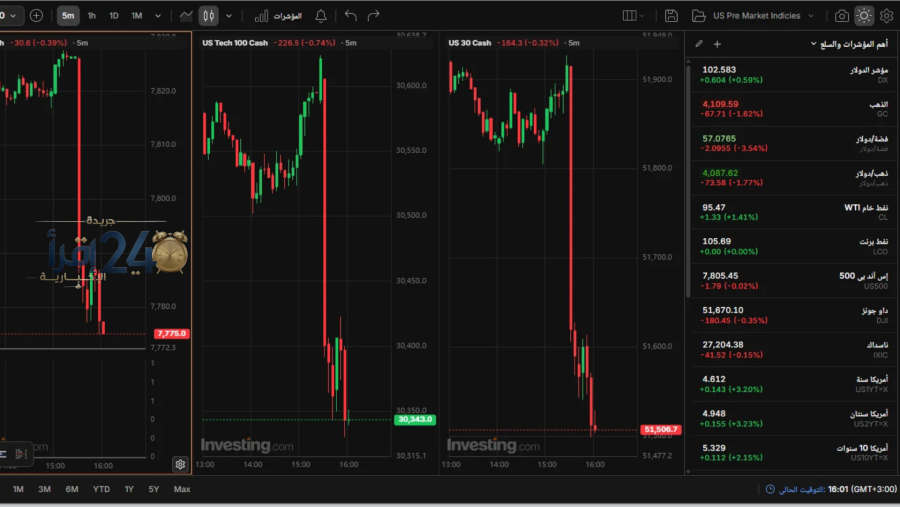Edit the watchlist with the pencil icon

pos(699,44)
